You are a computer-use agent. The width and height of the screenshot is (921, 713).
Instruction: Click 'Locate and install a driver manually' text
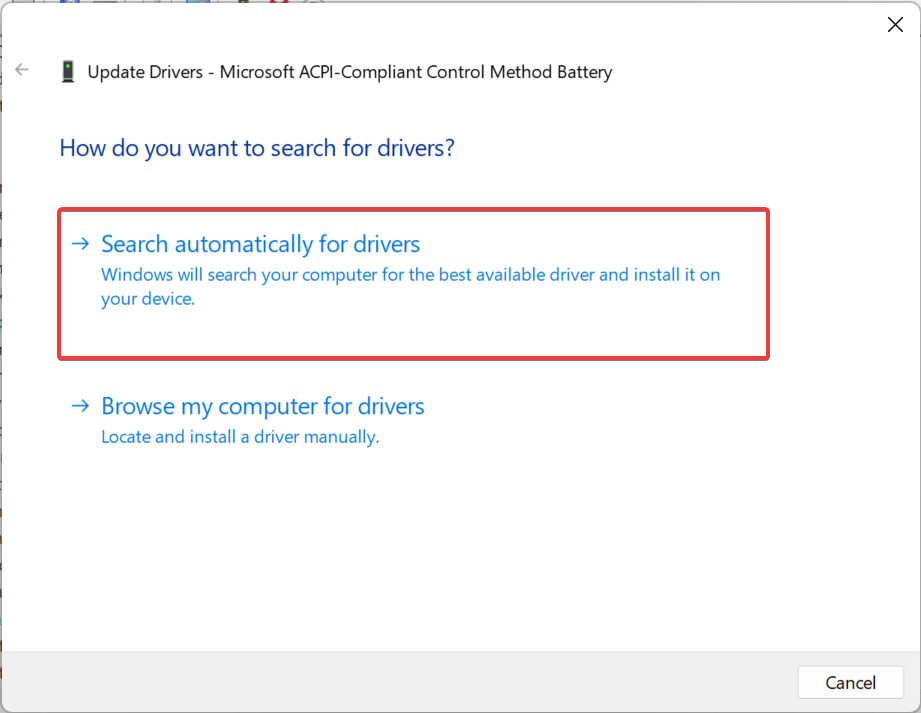point(240,437)
